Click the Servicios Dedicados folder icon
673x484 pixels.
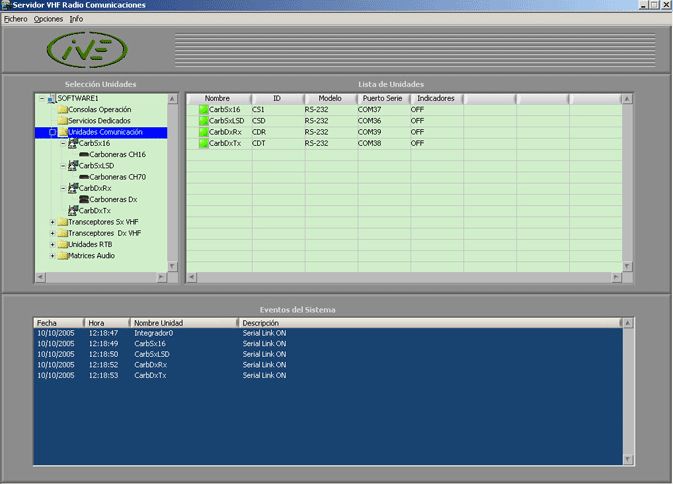(x=63, y=121)
